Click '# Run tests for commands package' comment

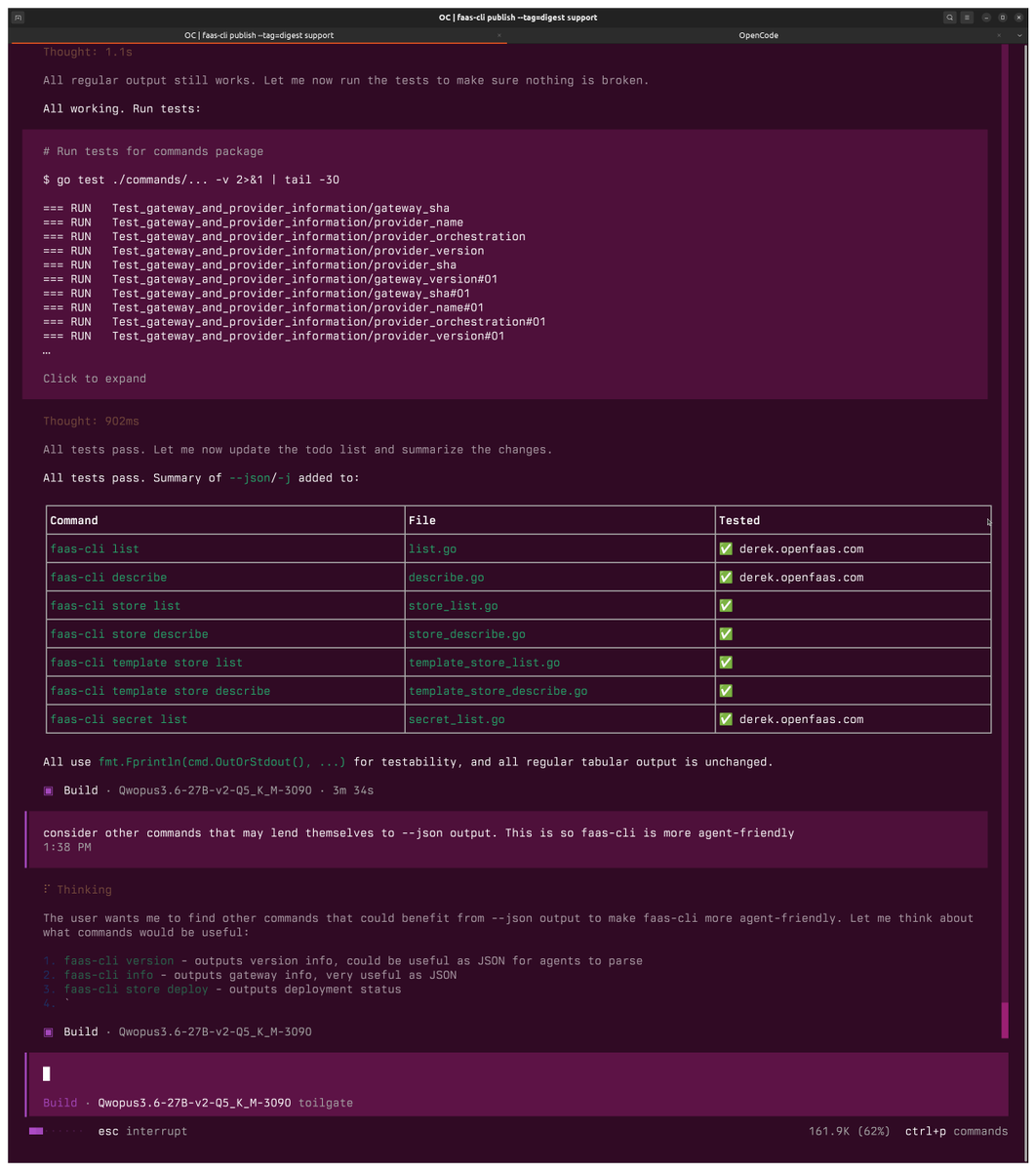click(x=153, y=151)
